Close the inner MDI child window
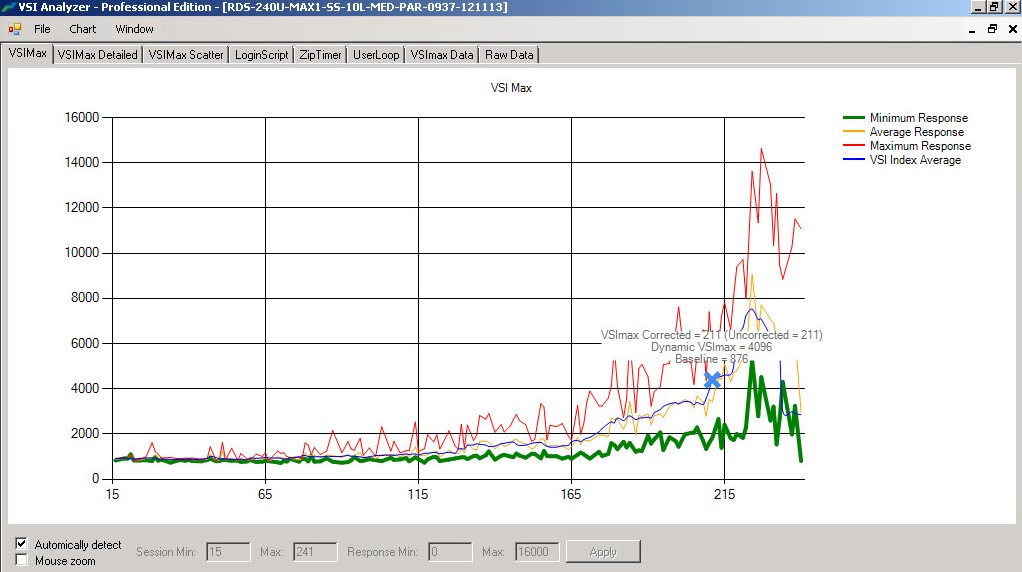Viewport: 1022px width, 572px height. point(1010,29)
